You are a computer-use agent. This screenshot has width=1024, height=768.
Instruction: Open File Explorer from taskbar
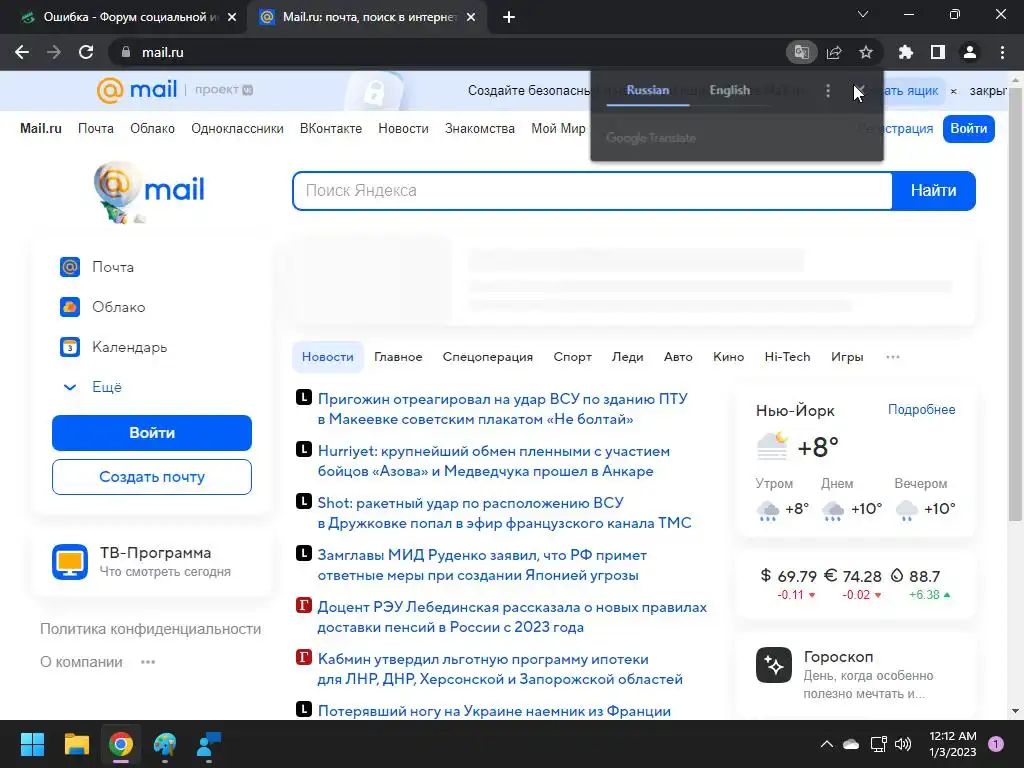point(76,744)
